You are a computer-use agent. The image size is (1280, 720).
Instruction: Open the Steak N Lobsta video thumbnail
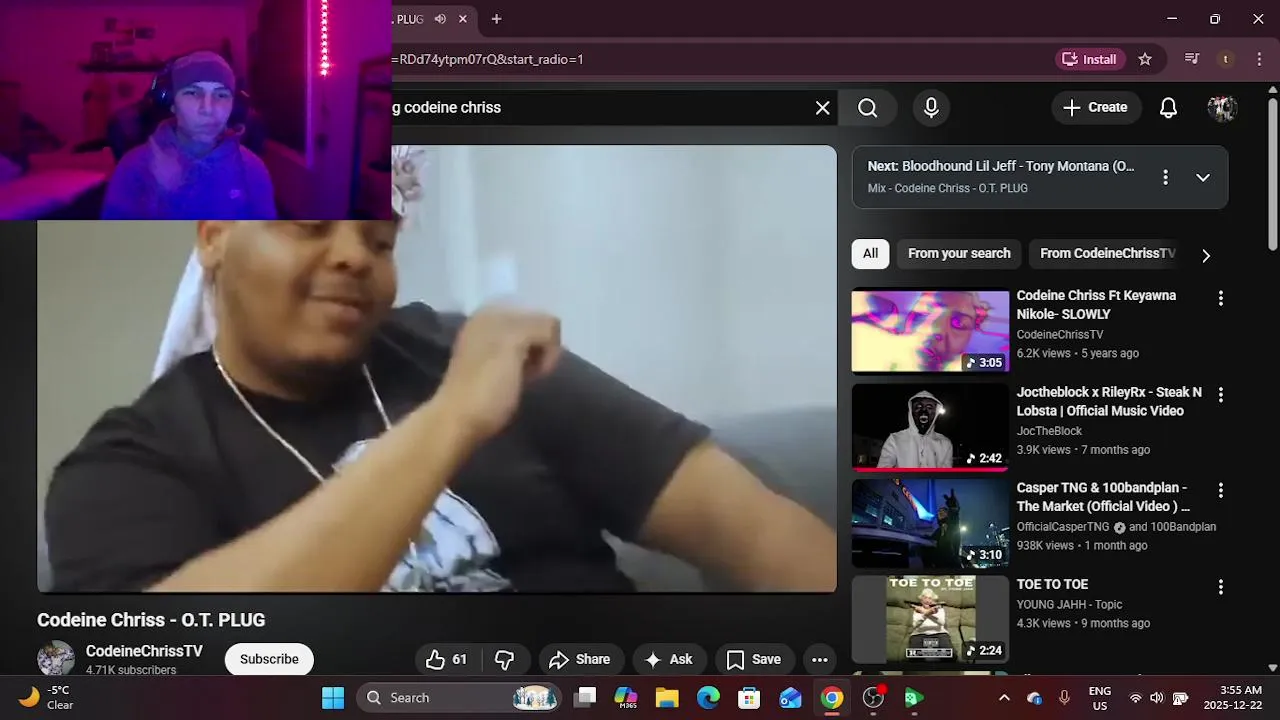pyautogui.click(x=930, y=427)
